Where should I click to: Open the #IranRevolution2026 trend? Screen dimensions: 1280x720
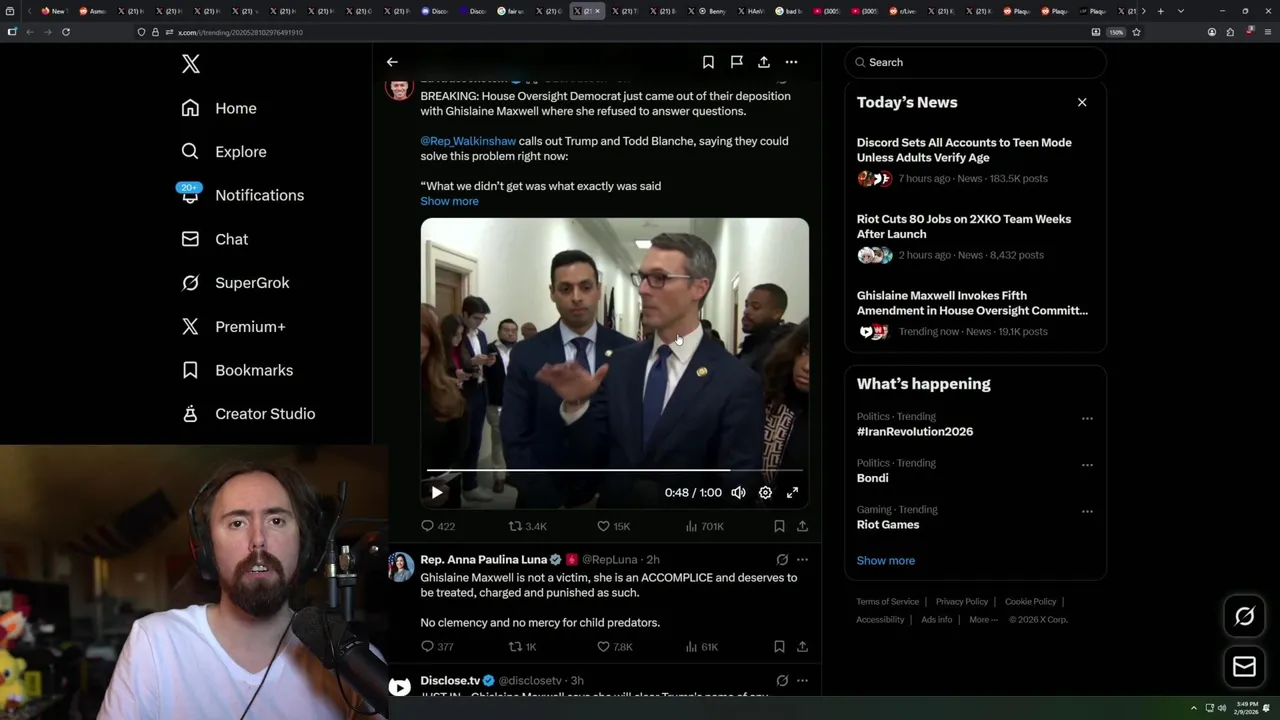[915, 432]
